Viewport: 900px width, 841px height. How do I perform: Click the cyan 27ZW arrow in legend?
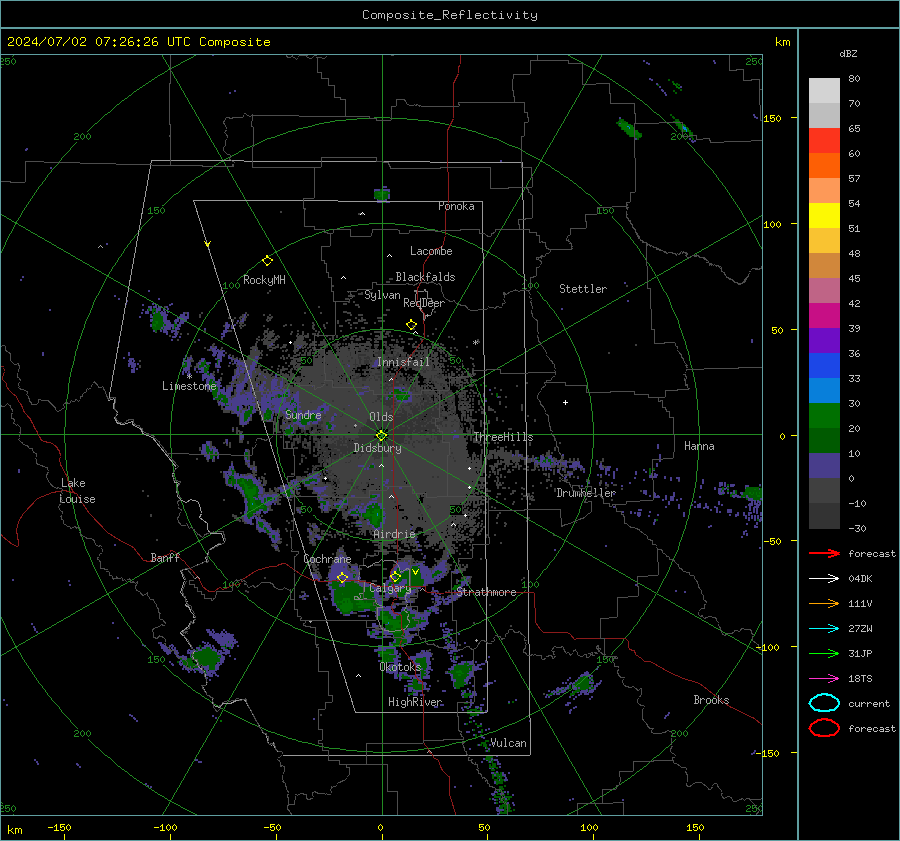(x=824, y=629)
